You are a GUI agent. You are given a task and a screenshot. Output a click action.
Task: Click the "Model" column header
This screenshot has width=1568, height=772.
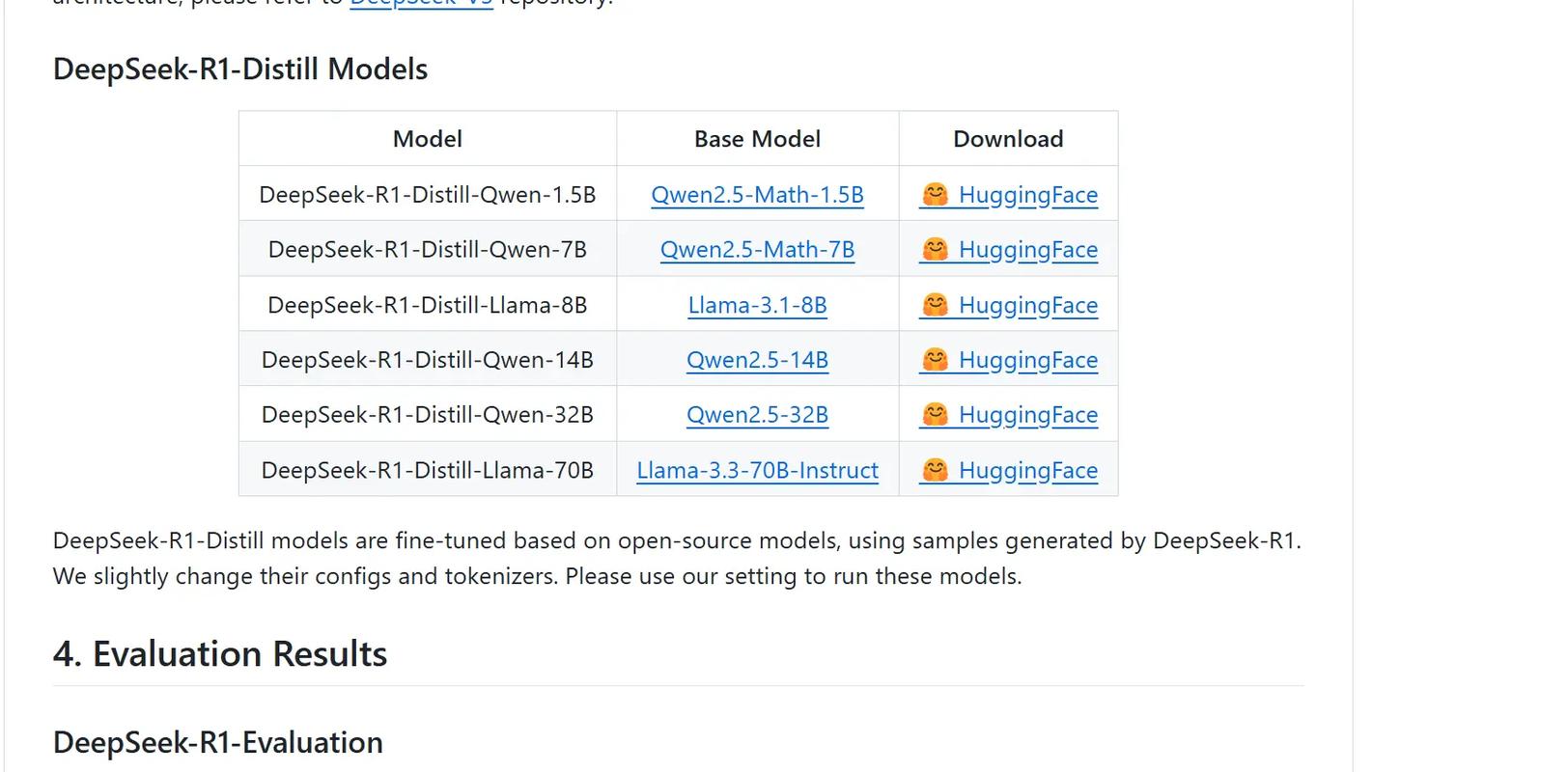pos(428,139)
